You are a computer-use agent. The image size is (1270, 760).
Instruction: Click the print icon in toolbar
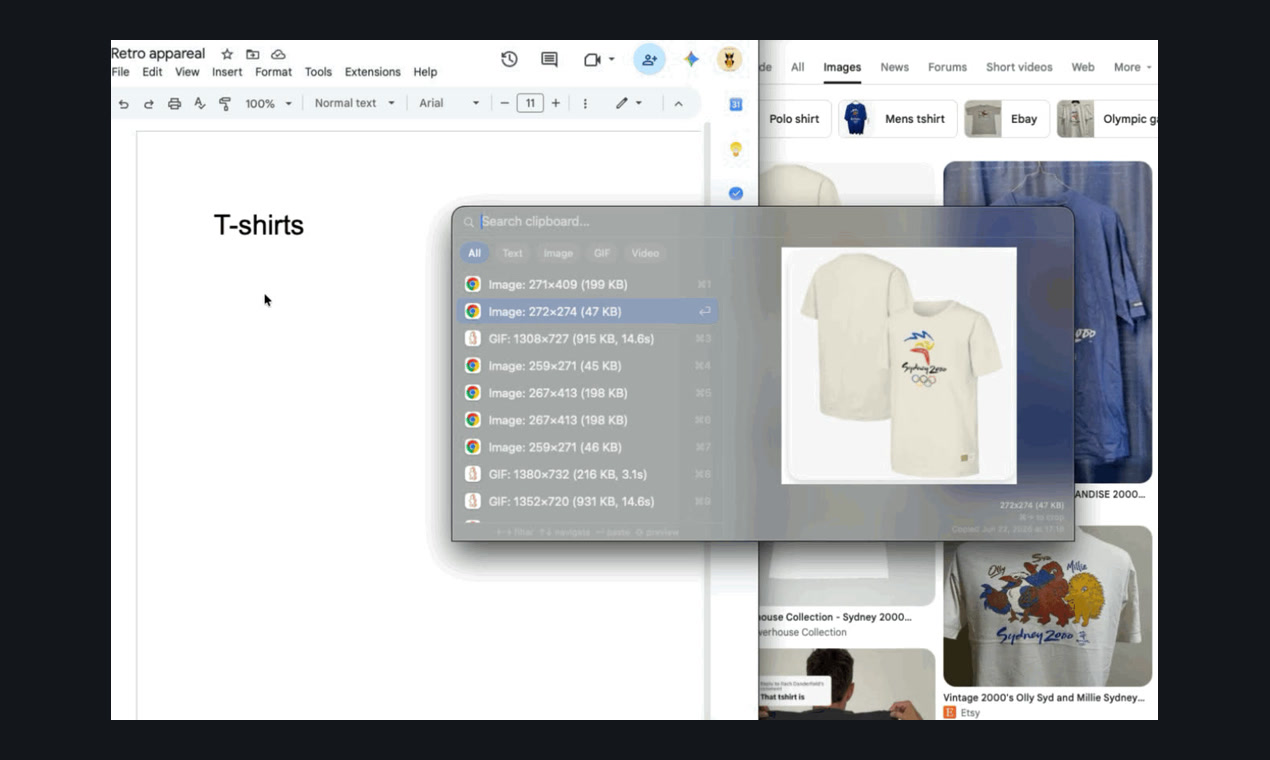175,103
